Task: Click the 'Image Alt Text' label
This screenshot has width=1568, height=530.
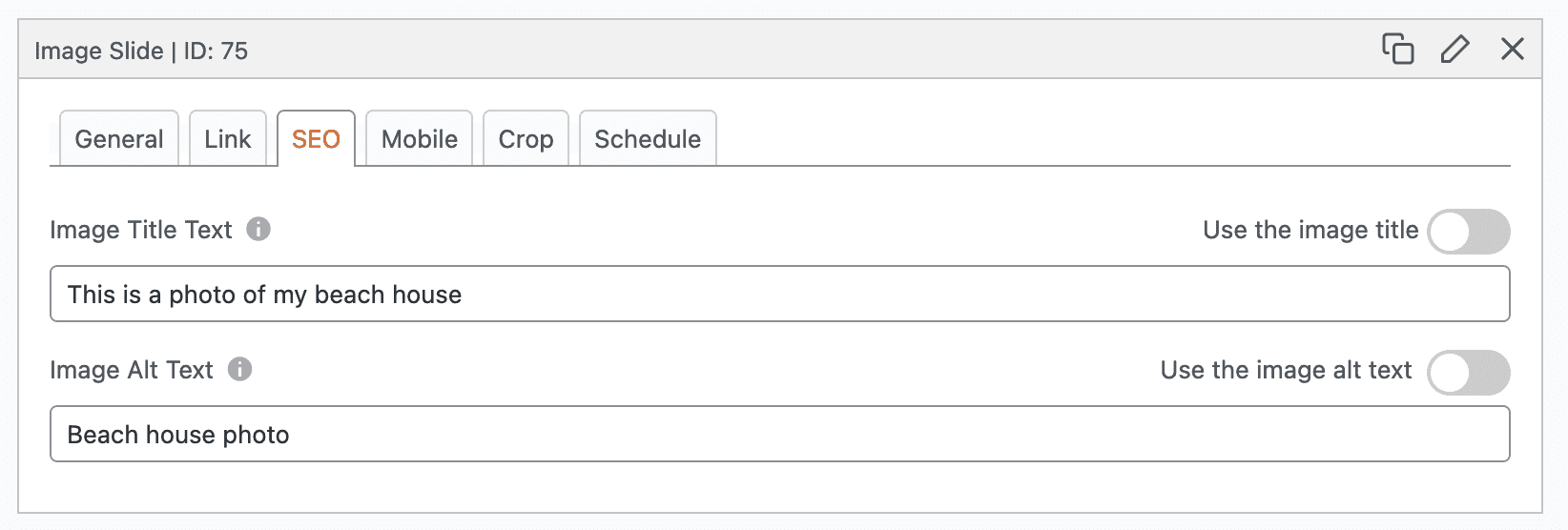Action: (132, 371)
